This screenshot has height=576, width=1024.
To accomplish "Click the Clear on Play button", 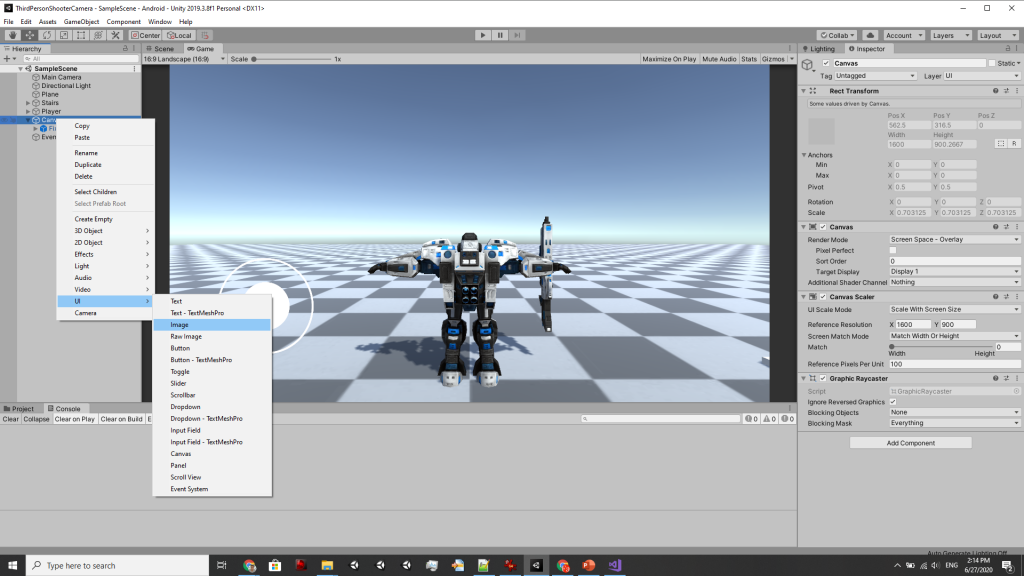I will pyautogui.click(x=74, y=419).
